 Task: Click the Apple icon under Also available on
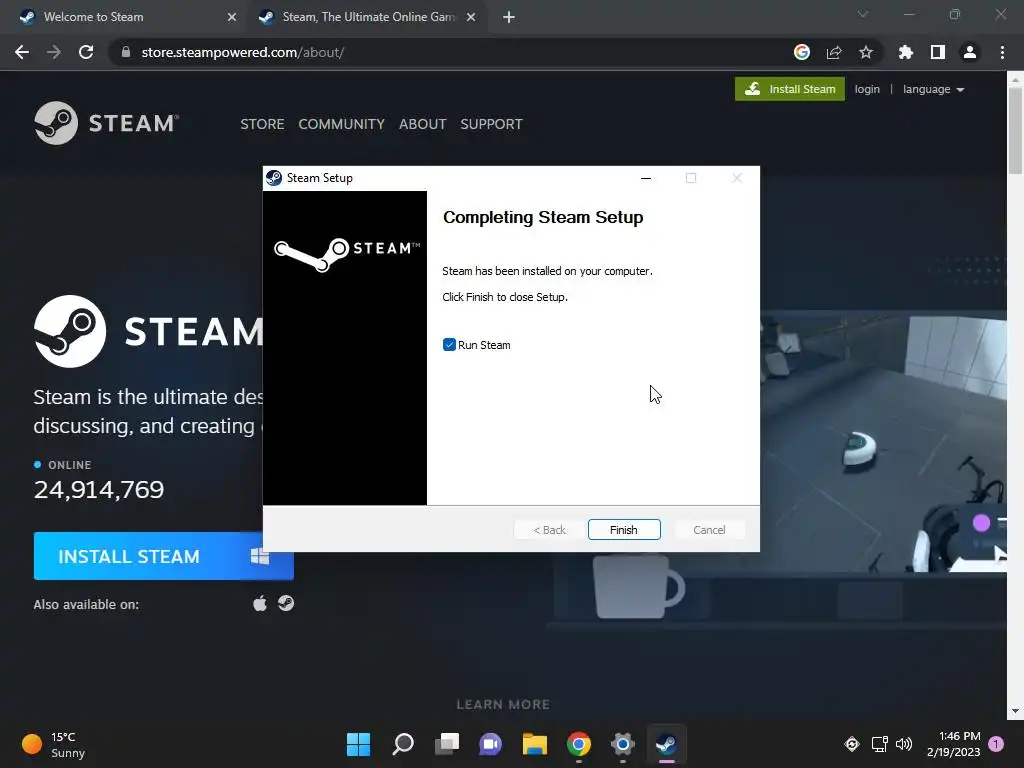click(260, 603)
